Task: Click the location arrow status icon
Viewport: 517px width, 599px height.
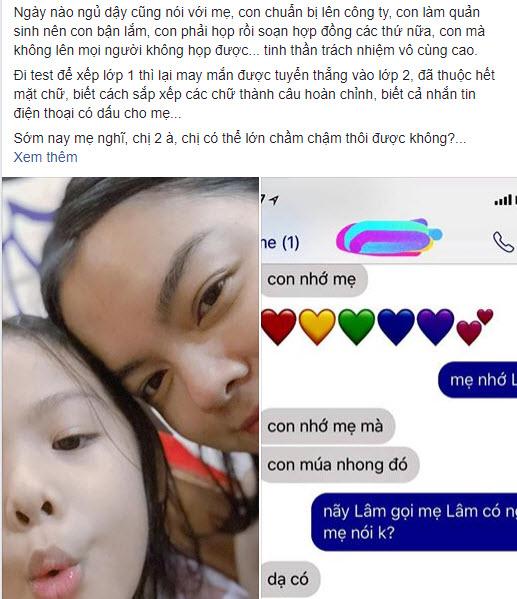Action: click(x=274, y=200)
